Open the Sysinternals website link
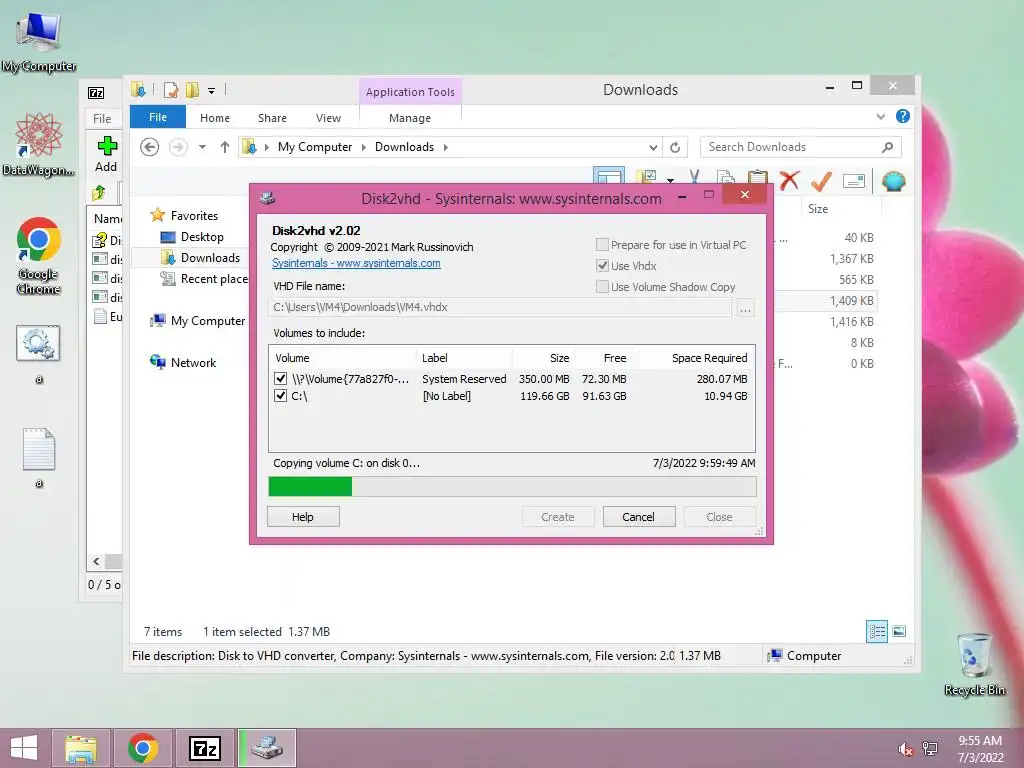The width and height of the screenshot is (1024, 768). point(356,263)
